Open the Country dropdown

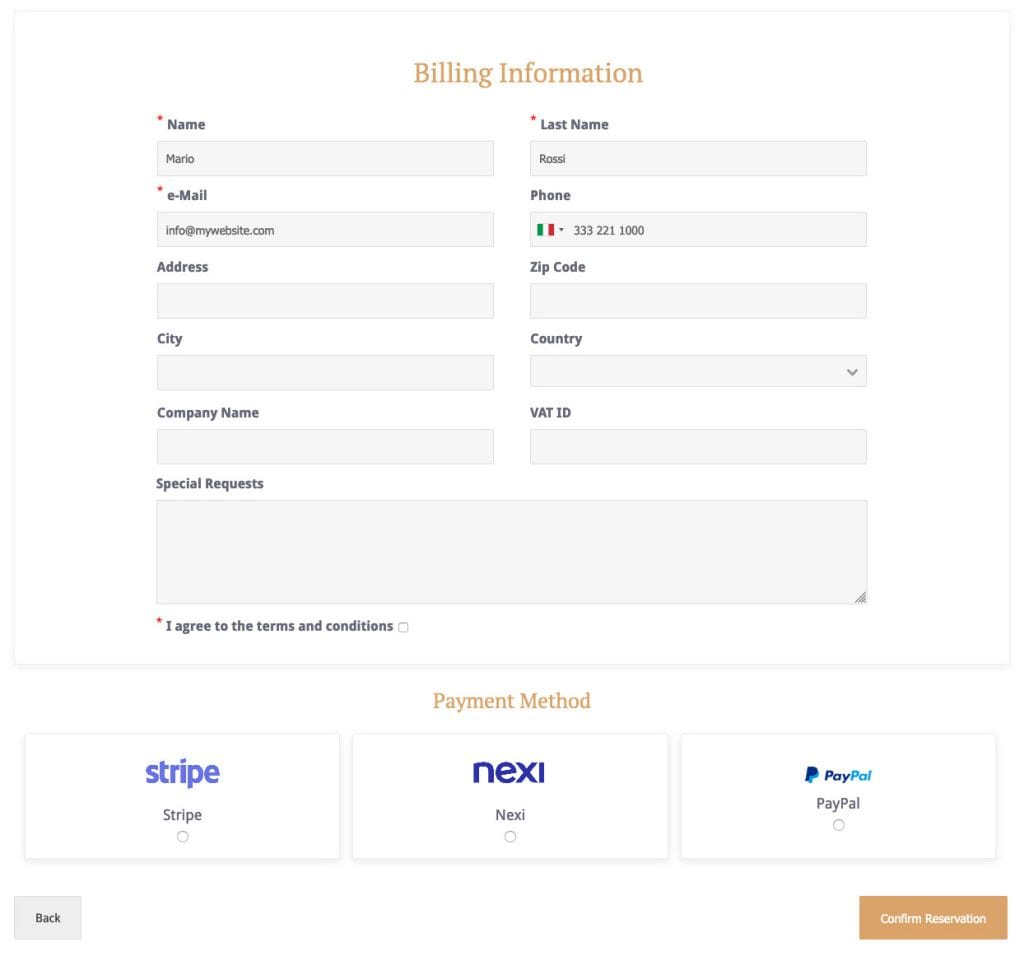click(x=697, y=371)
